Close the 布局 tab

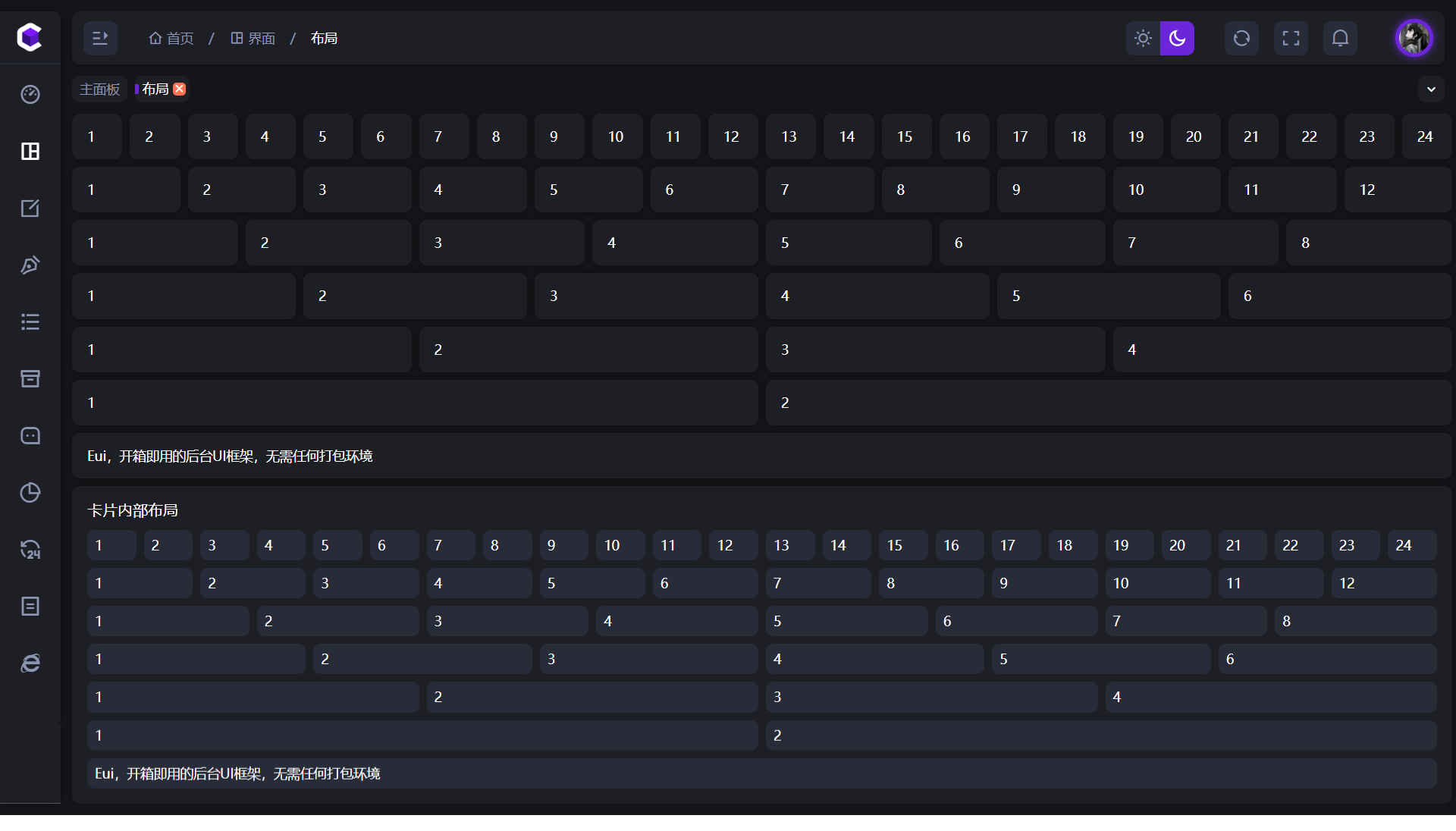coord(180,89)
